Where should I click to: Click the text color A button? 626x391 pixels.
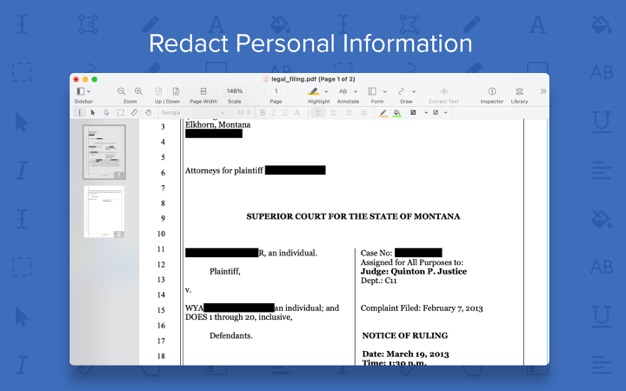tap(297, 113)
